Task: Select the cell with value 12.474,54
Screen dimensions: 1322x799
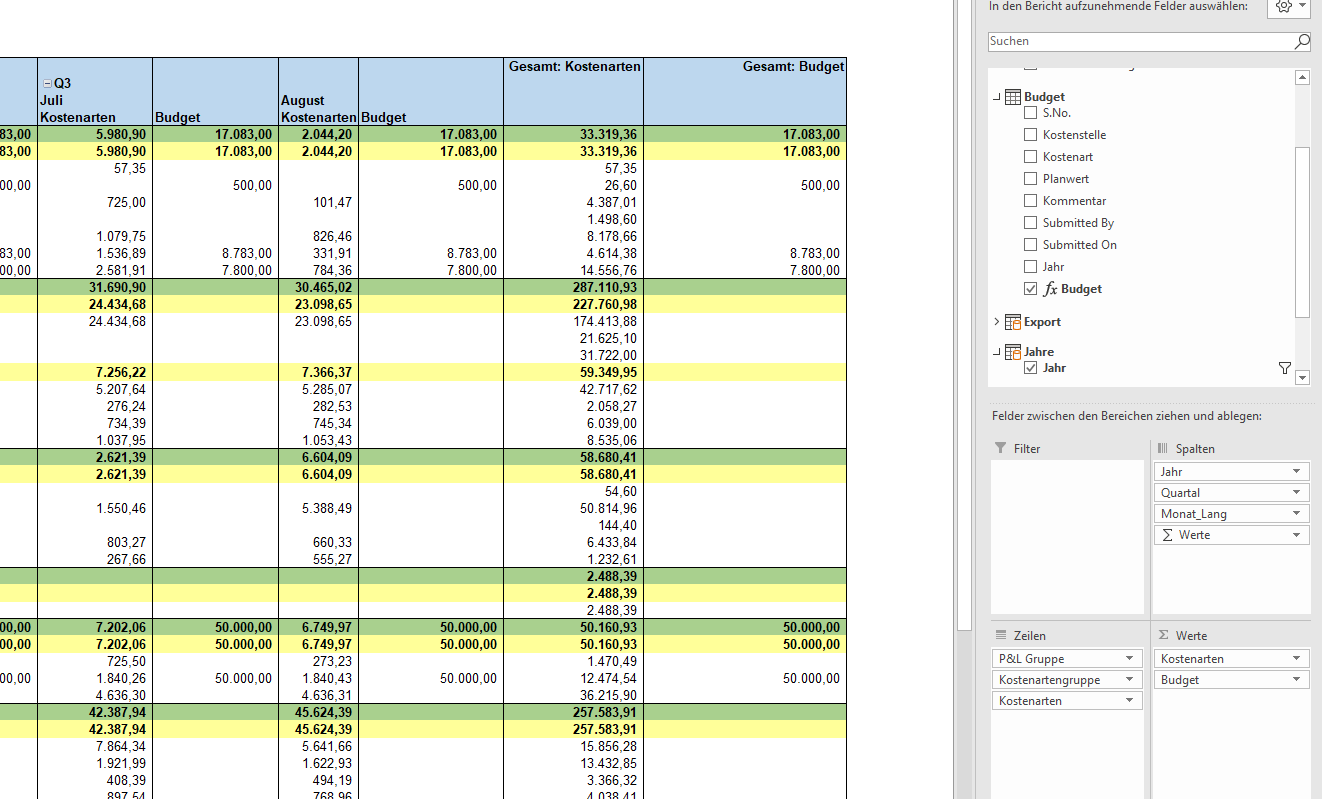Action: pyautogui.click(x=573, y=679)
